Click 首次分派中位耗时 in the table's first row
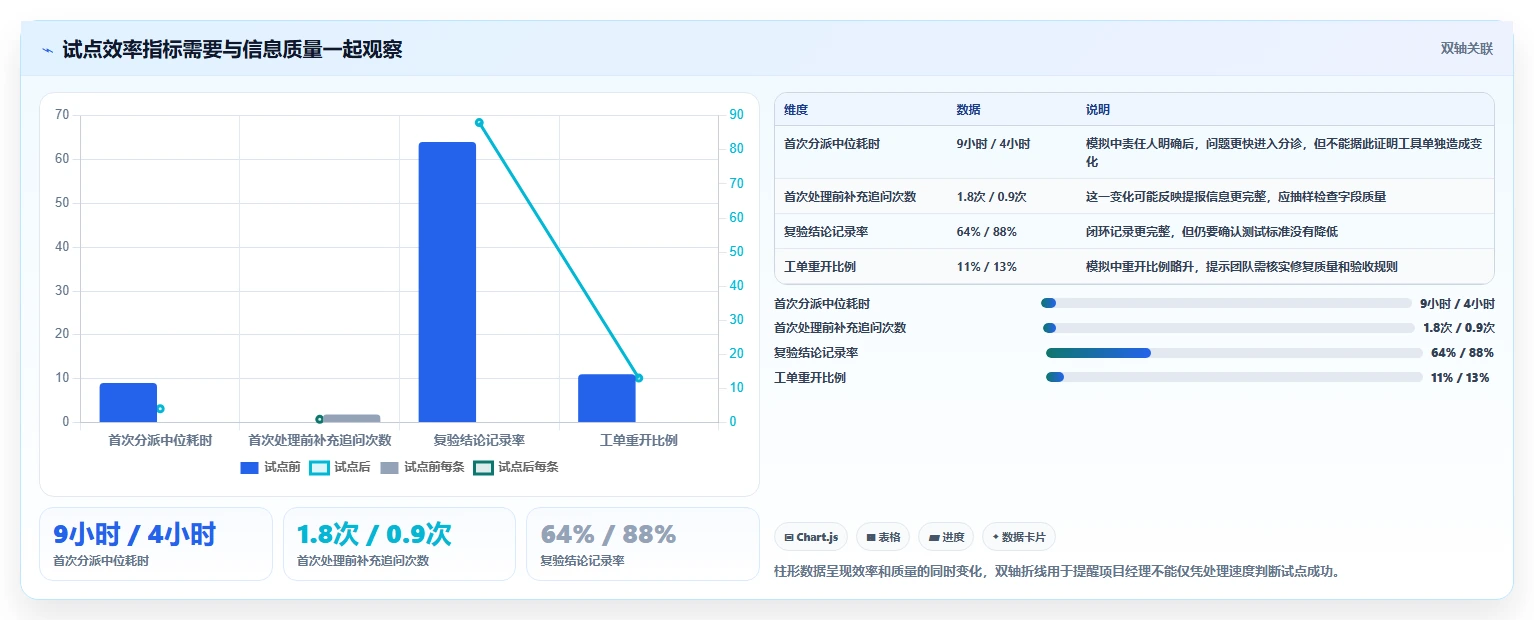Image resolution: width=1534 pixels, height=620 pixels. click(x=832, y=144)
